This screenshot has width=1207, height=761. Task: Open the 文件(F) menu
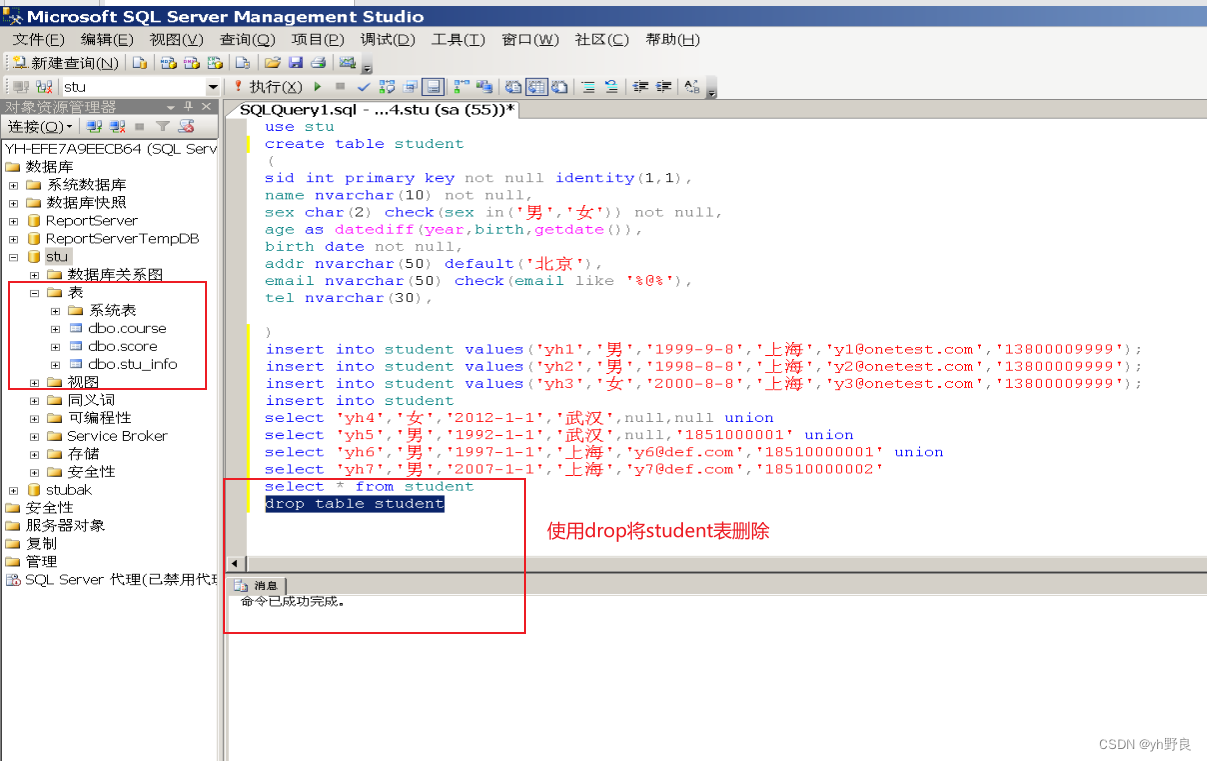[x=39, y=39]
